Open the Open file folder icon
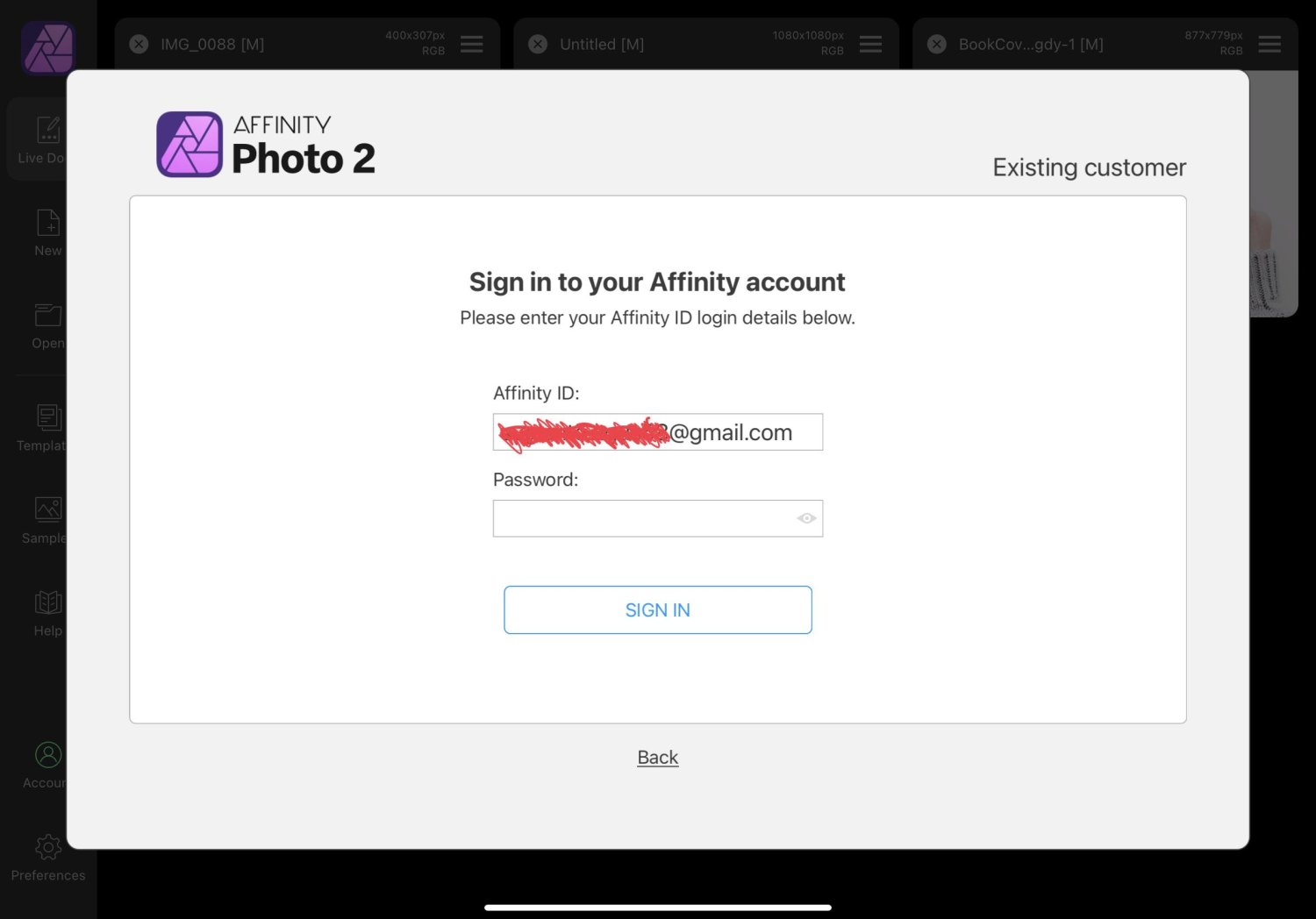This screenshot has width=1316, height=919. coord(48,315)
